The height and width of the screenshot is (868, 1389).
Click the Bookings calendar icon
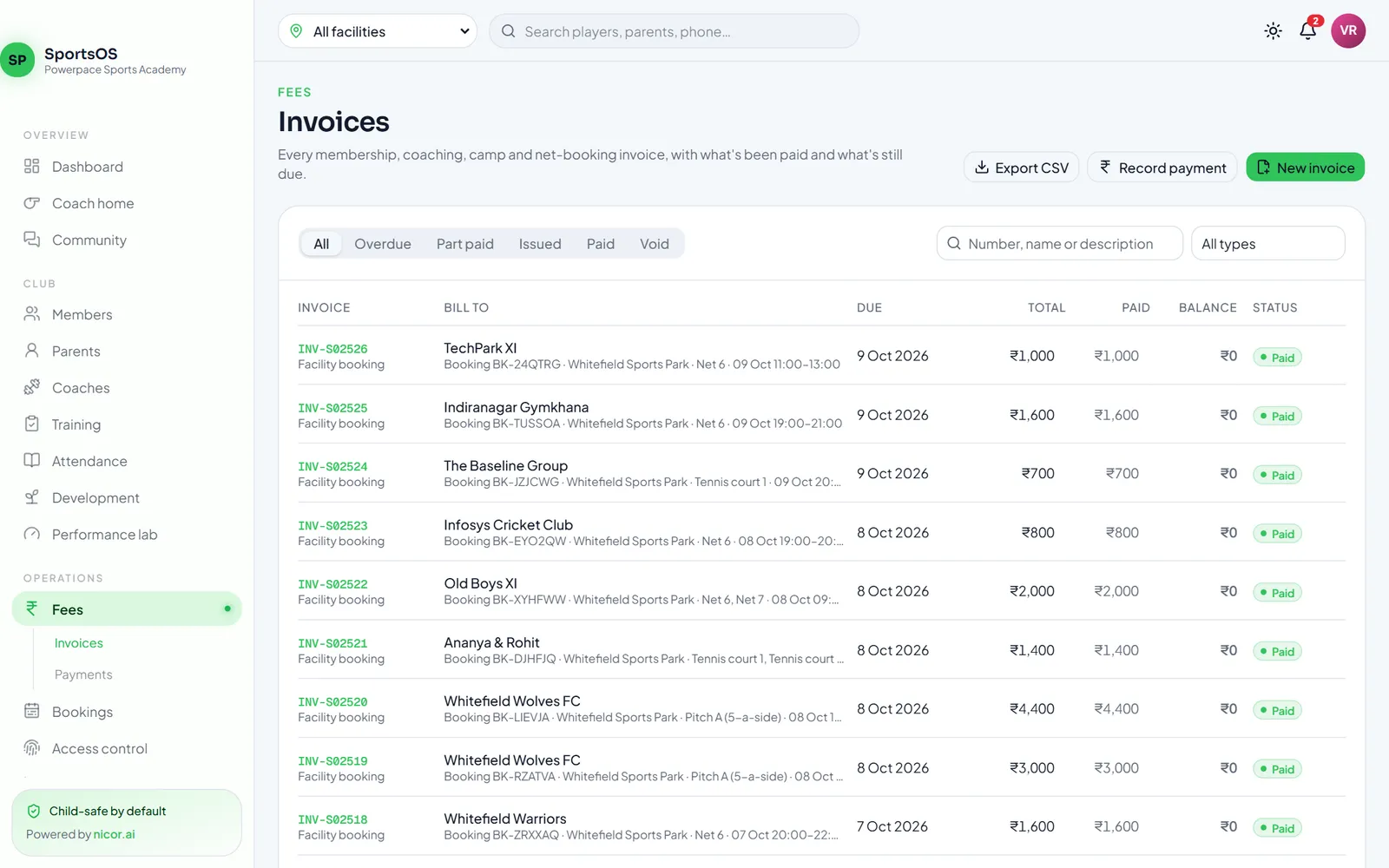32,711
